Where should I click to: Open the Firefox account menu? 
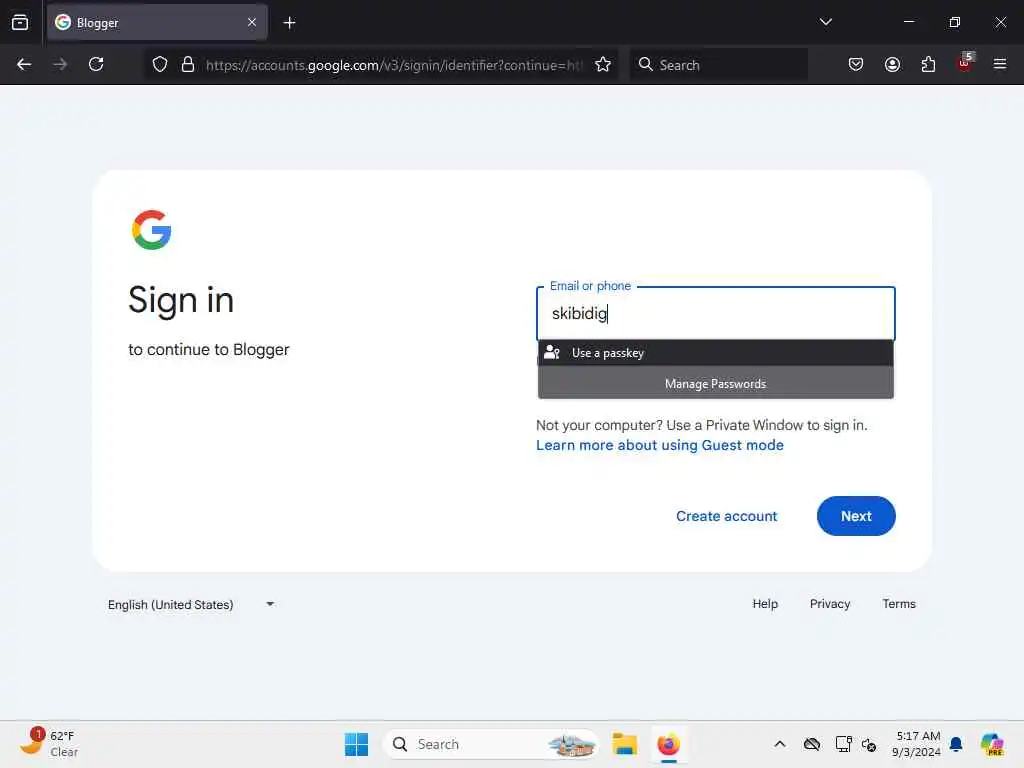pyautogui.click(x=892, y=64)
